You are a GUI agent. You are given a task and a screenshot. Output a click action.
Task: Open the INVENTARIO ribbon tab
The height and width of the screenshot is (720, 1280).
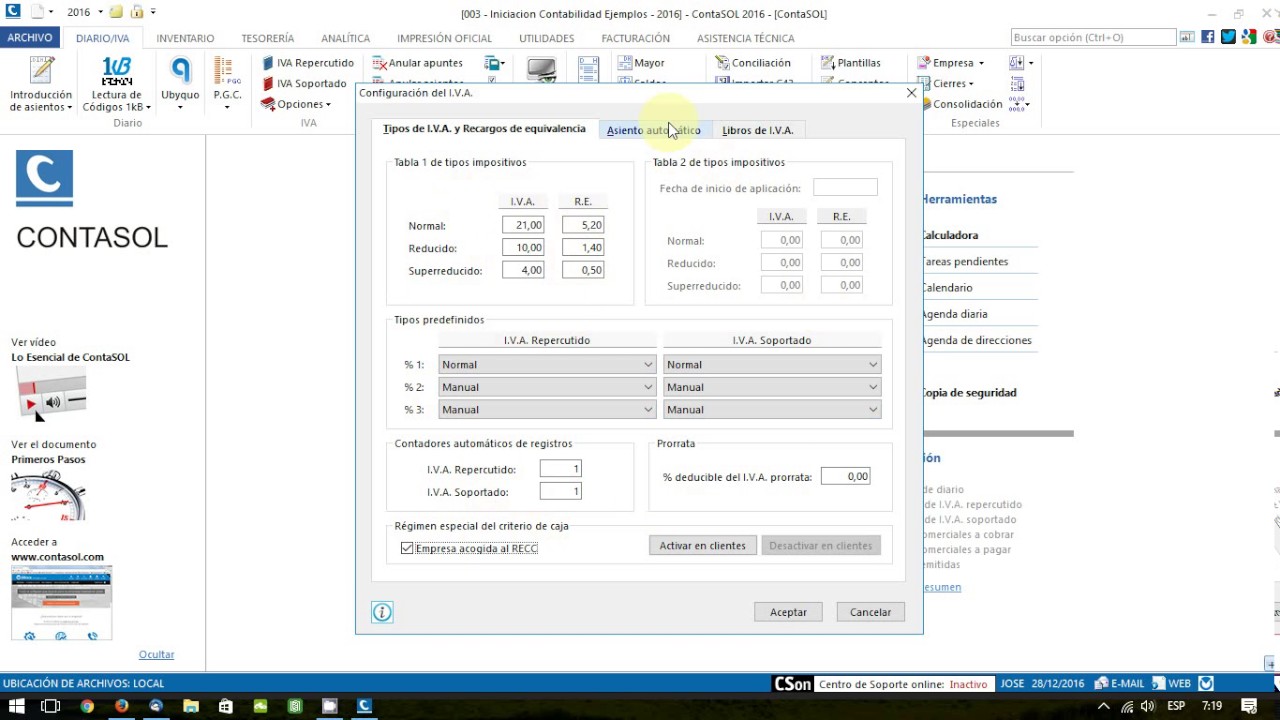(185, 38)
